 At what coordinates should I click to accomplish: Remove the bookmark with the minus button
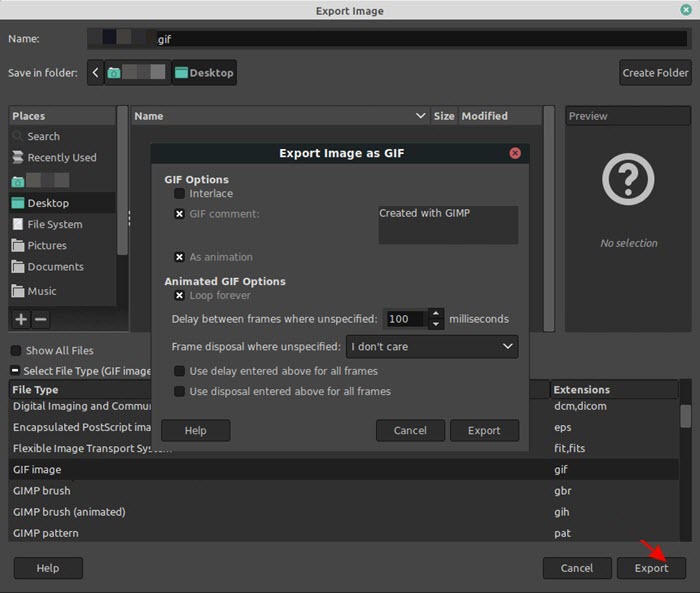point(41,319)
